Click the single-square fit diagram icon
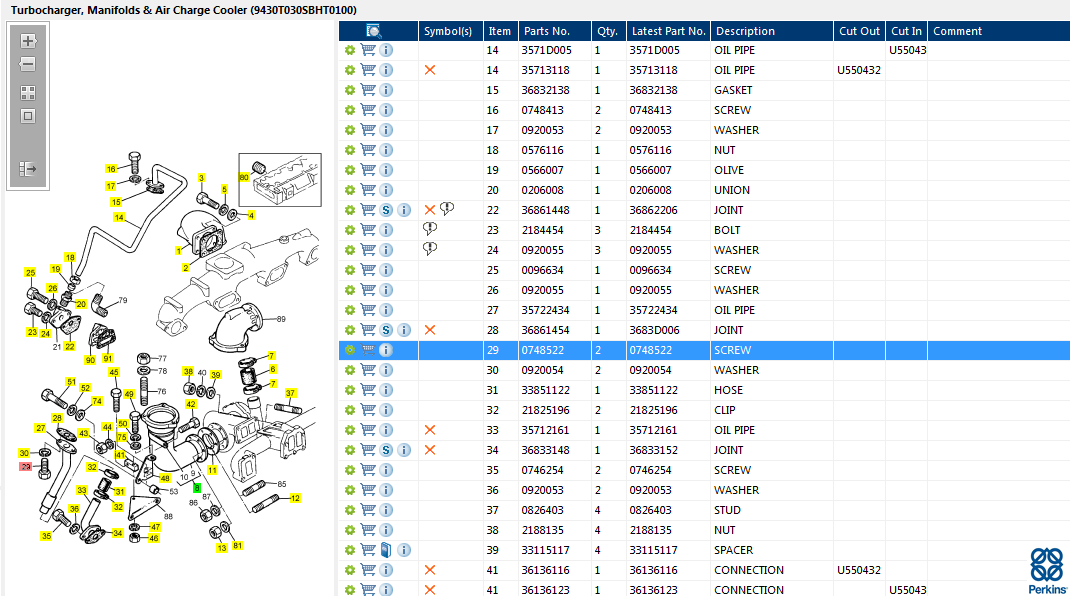Viewport: 1070px width, 596px height. (x=28, y=116)
